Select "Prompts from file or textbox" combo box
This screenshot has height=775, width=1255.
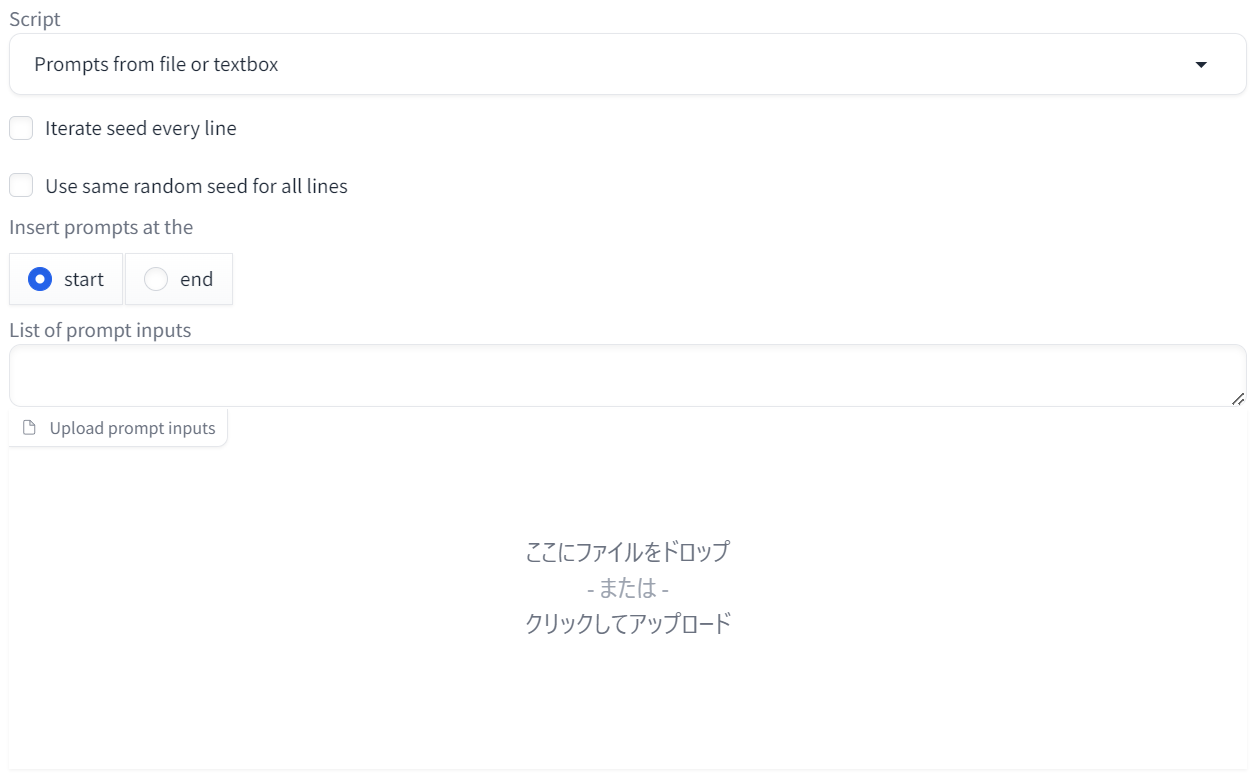click(628, 63)
